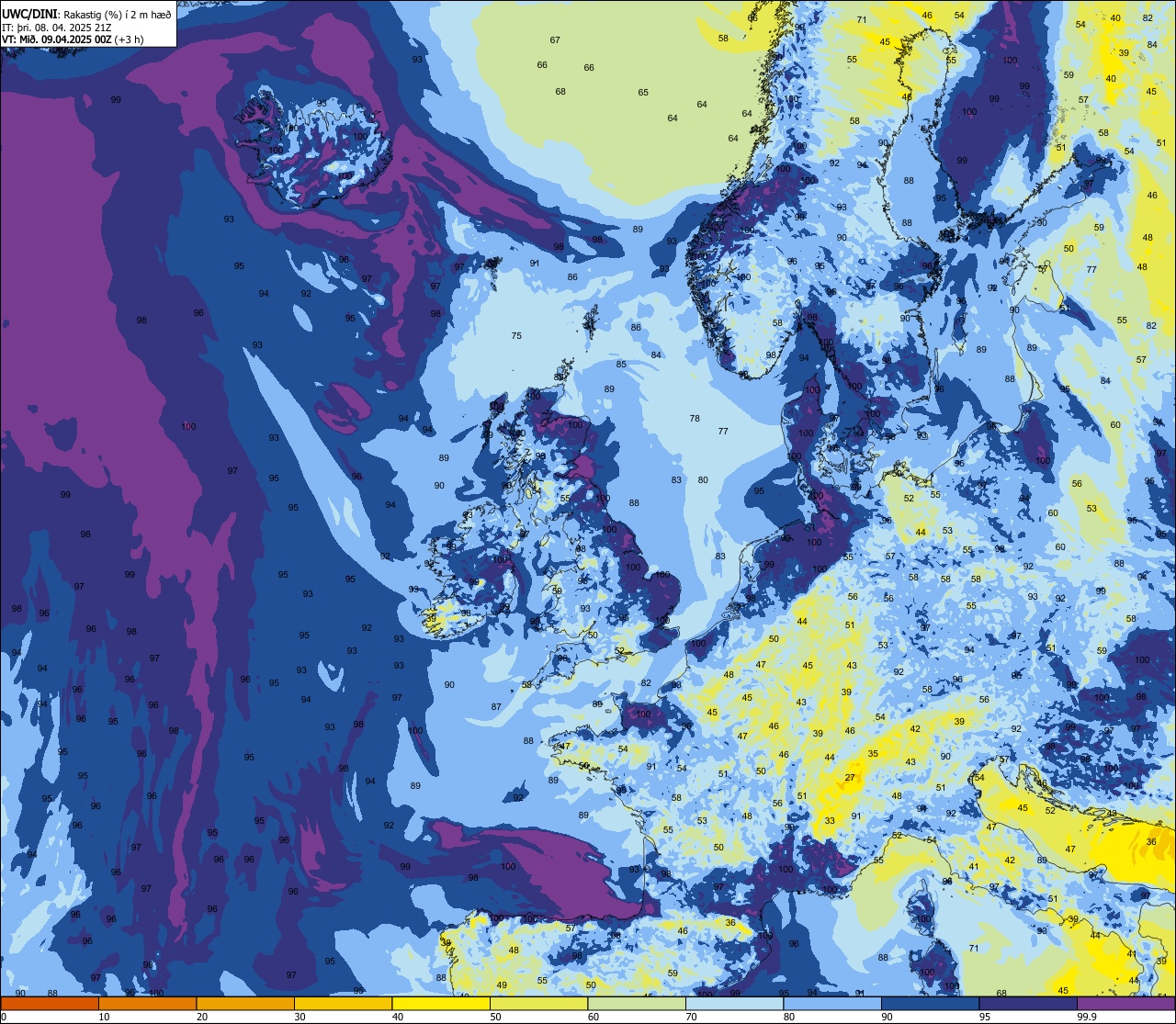Click the "(+3 h)" forecast offset text

(x=129, y=40)
